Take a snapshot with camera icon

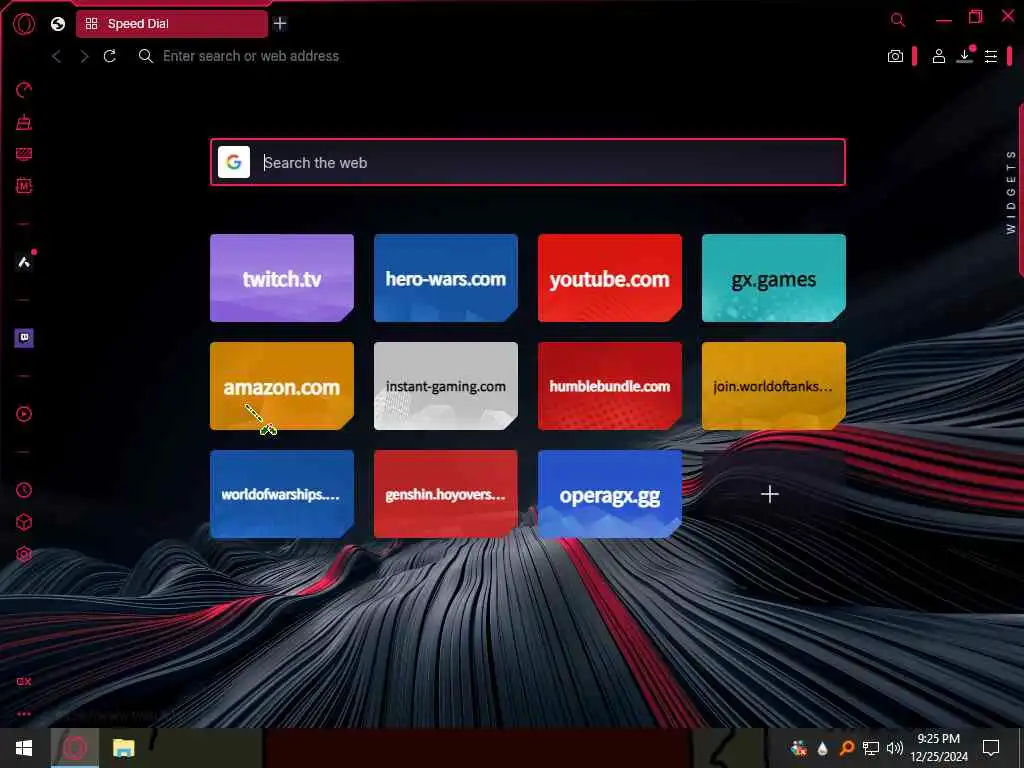point(895,56)
